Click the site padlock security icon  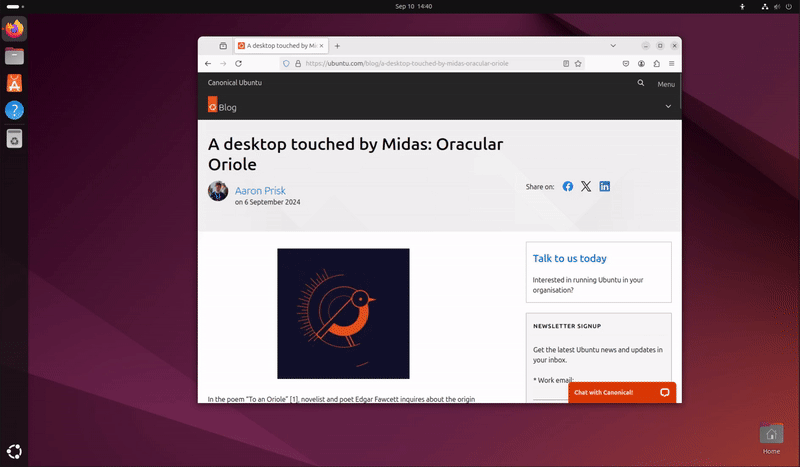[x=298, y=64]
